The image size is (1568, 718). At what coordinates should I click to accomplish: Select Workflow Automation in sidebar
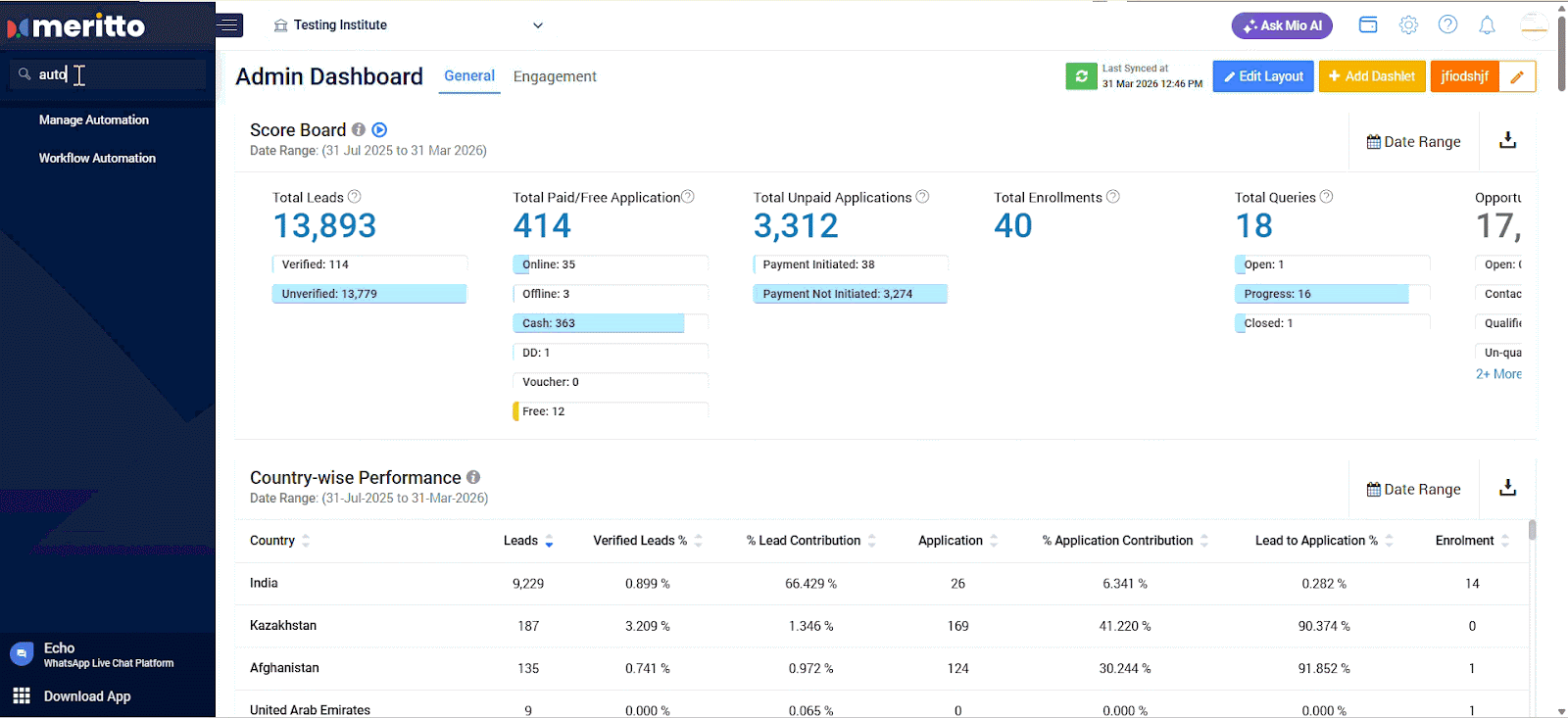tap(97, 159)
